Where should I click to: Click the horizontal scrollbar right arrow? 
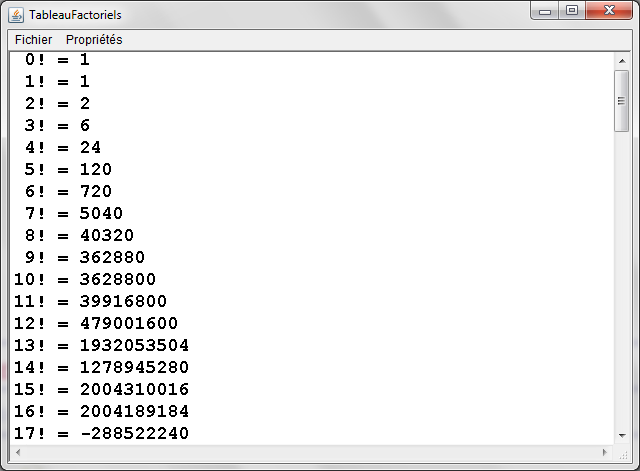[606, 453]
